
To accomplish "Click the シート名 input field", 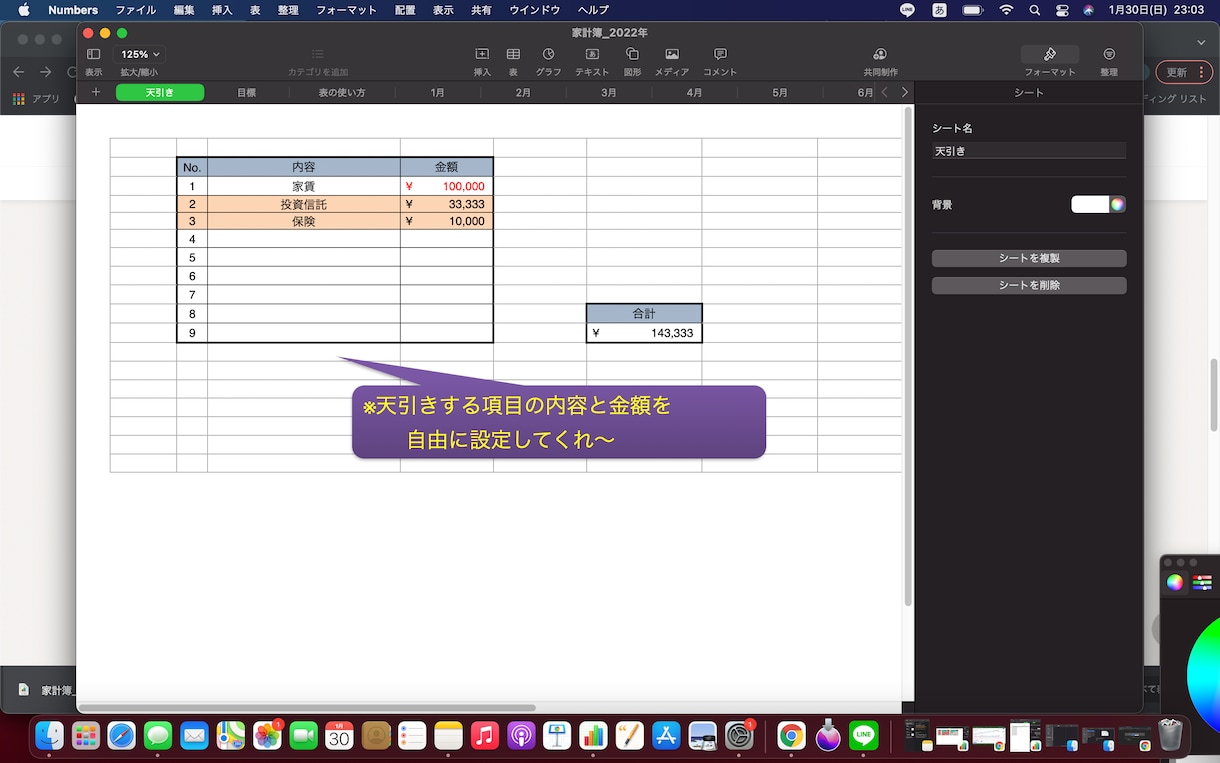I will [1029, 151].
